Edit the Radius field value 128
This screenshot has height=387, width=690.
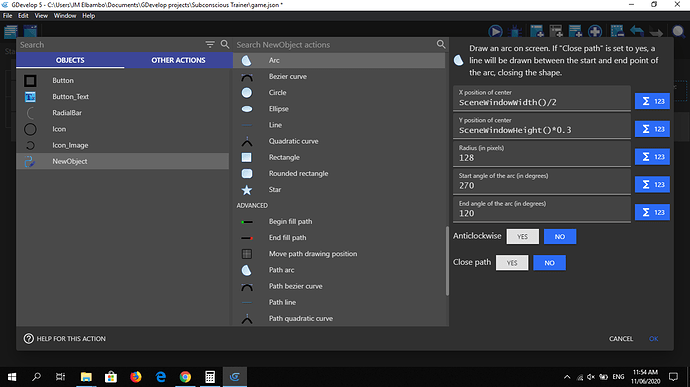pyautogui.click(x=542, y=154)
